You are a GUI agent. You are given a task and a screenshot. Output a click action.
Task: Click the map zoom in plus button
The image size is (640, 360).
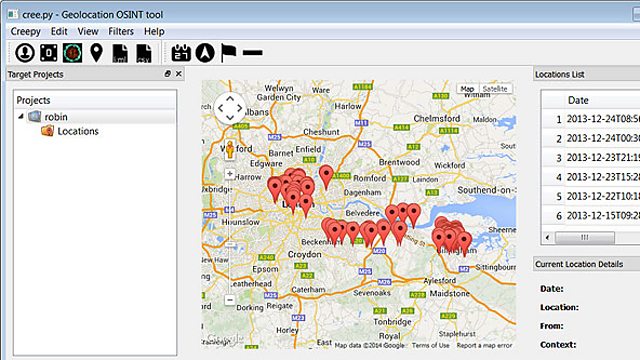(x=230, y=174)
